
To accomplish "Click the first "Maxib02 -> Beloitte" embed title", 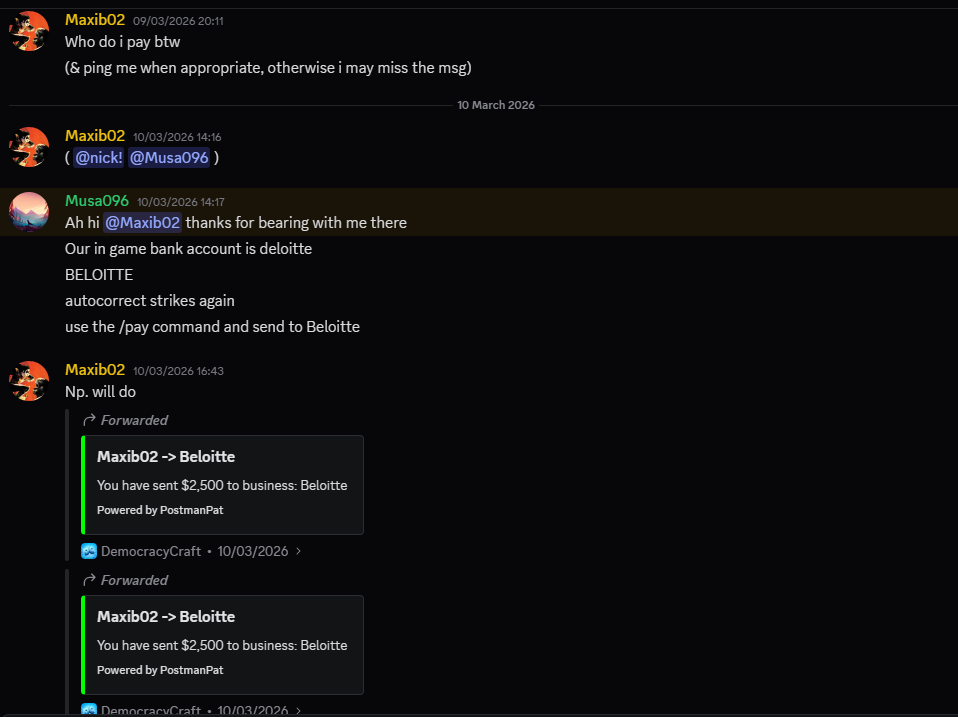I will pyautogui.click(x=166, y=457).
